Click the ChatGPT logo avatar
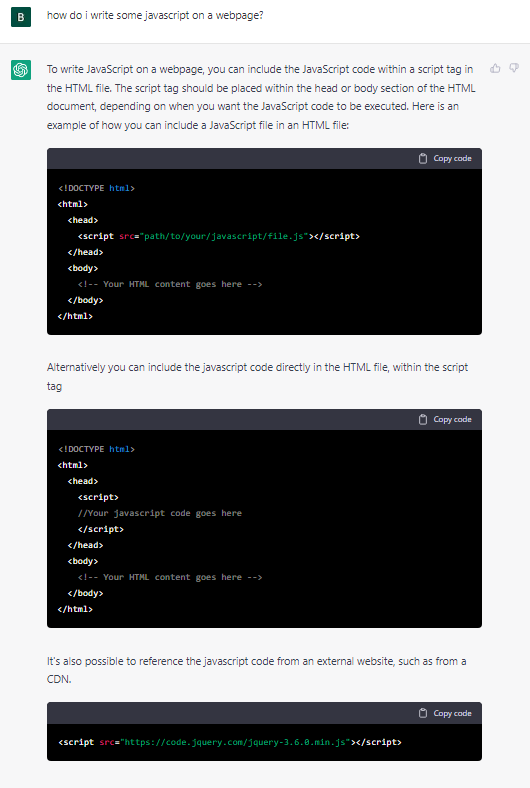Image resolution: width=530 pixels, height=788 pixels. point(21,70)
